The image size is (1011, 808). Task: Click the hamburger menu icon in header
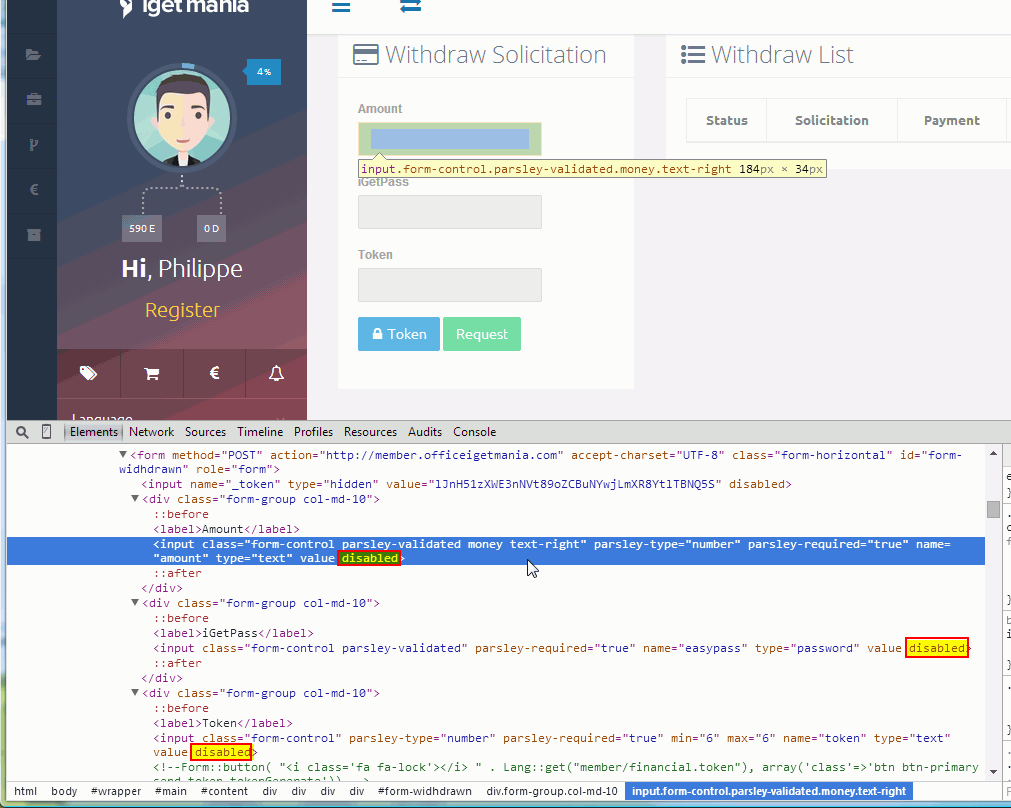341,7
